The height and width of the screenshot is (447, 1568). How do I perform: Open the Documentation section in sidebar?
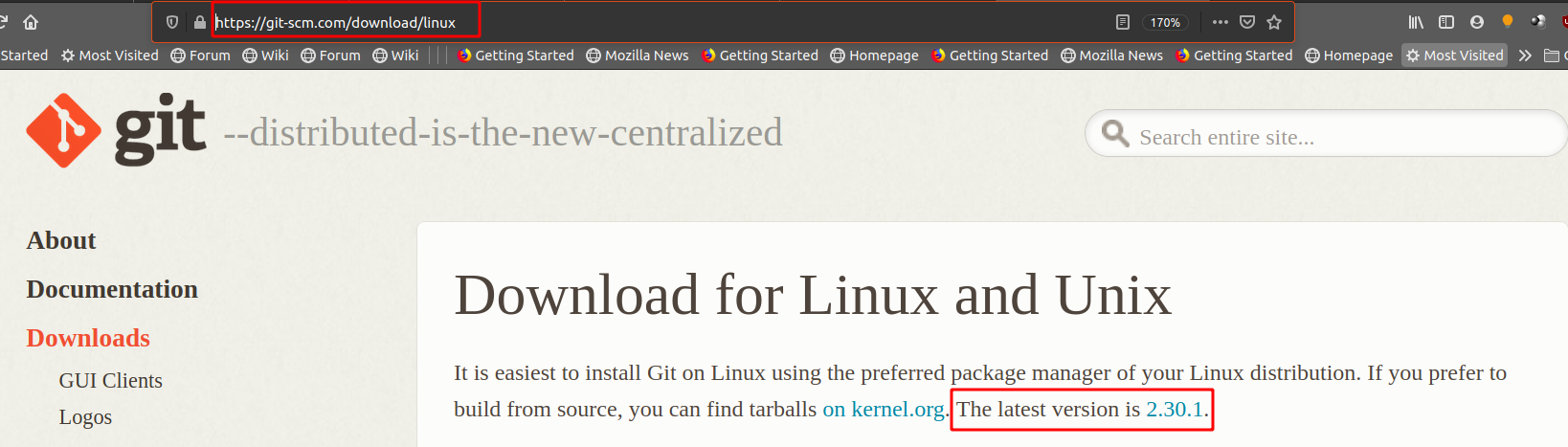[x=112, y=289]
